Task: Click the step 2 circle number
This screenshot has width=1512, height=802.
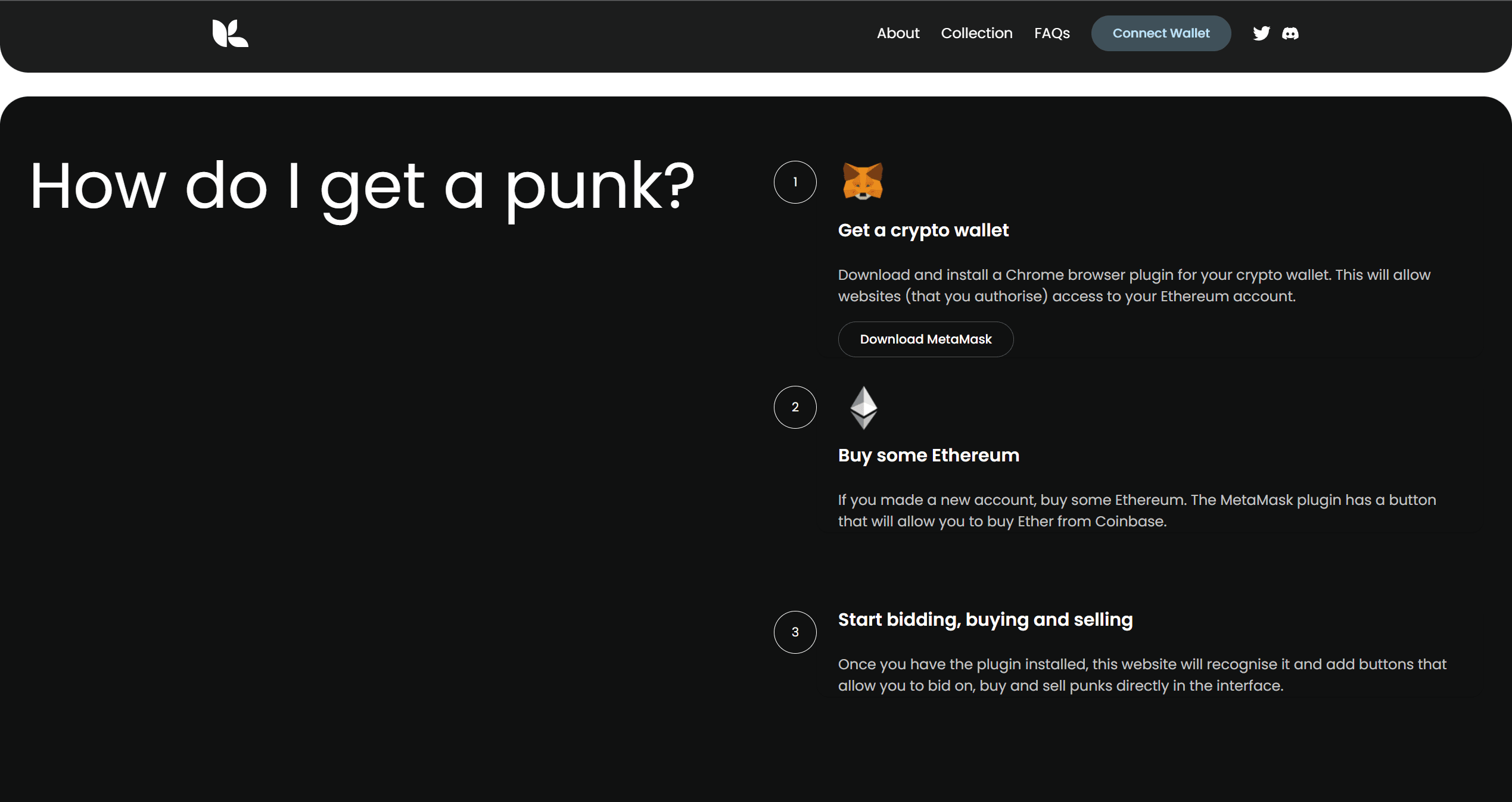Action: pos(795,407)
